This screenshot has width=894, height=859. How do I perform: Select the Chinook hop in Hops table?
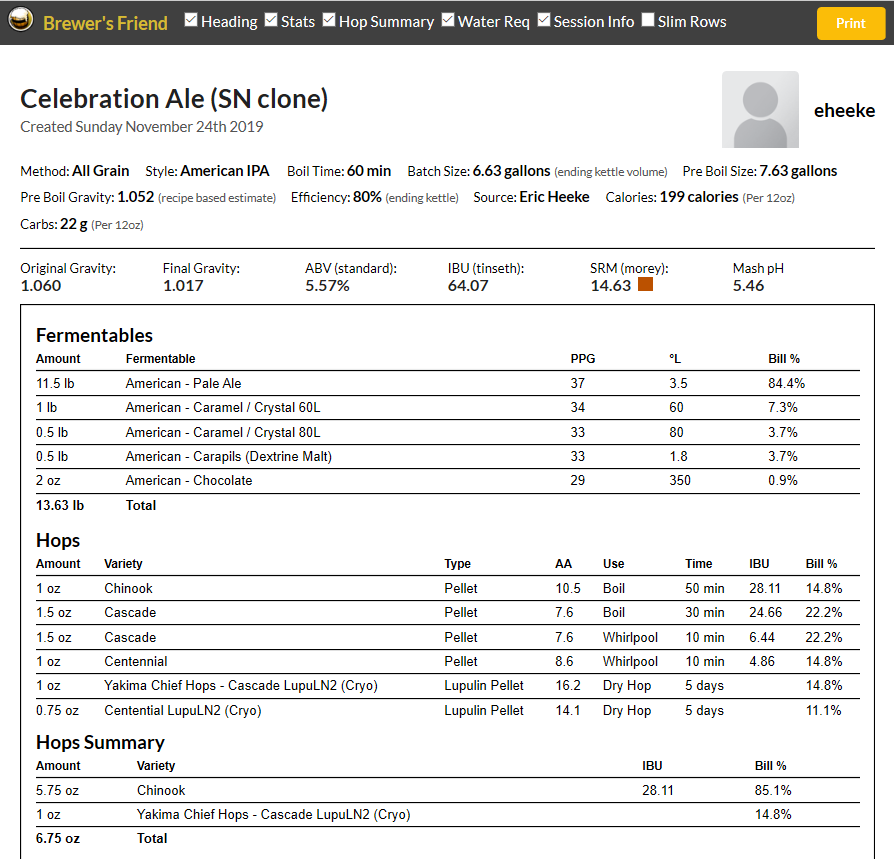pos(128,589)
